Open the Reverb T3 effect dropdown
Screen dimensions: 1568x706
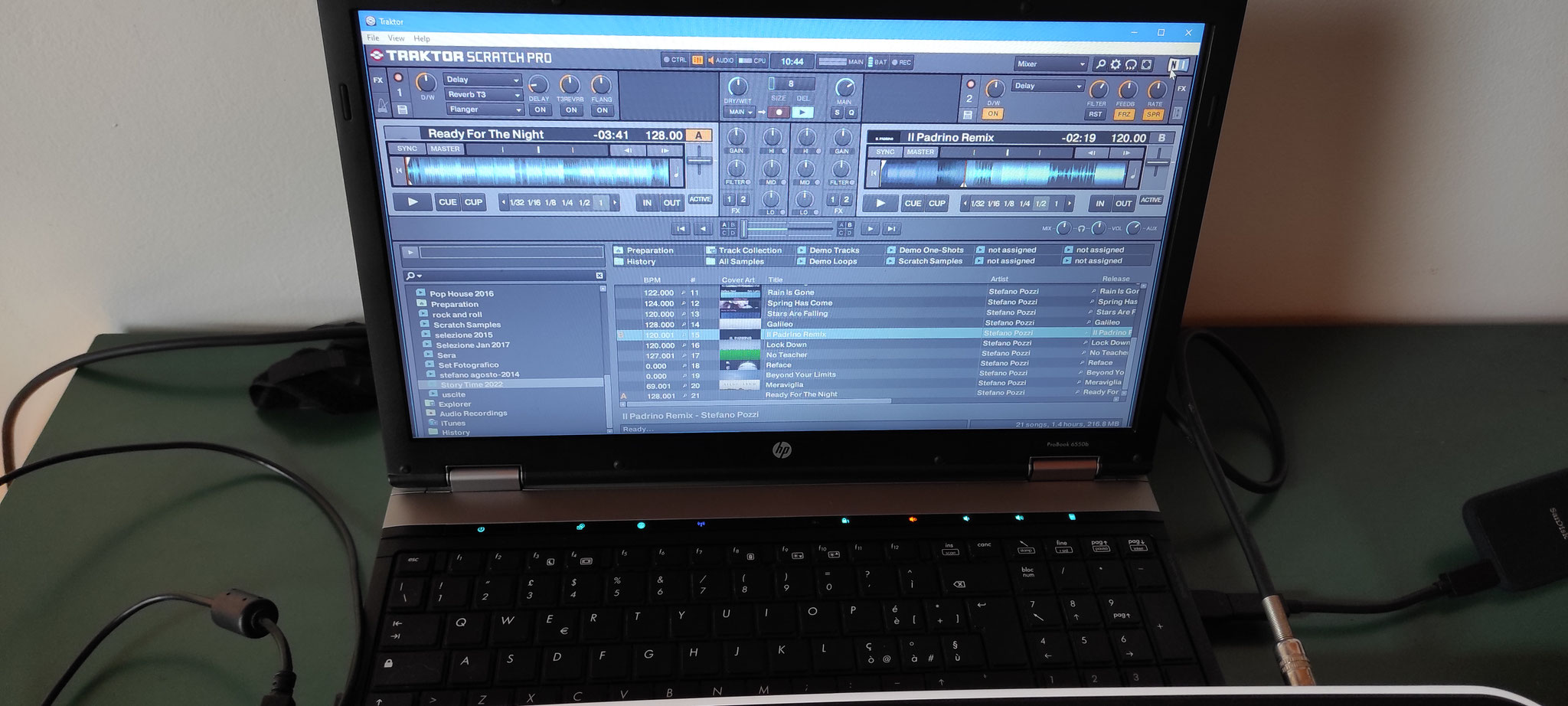point(482,94)
